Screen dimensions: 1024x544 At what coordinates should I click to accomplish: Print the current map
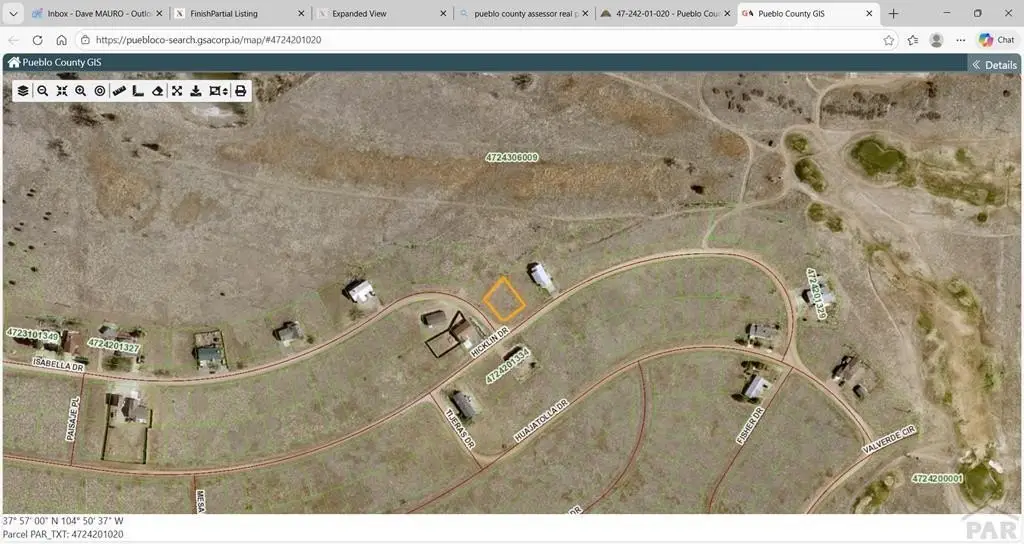(x=240, y=91)
